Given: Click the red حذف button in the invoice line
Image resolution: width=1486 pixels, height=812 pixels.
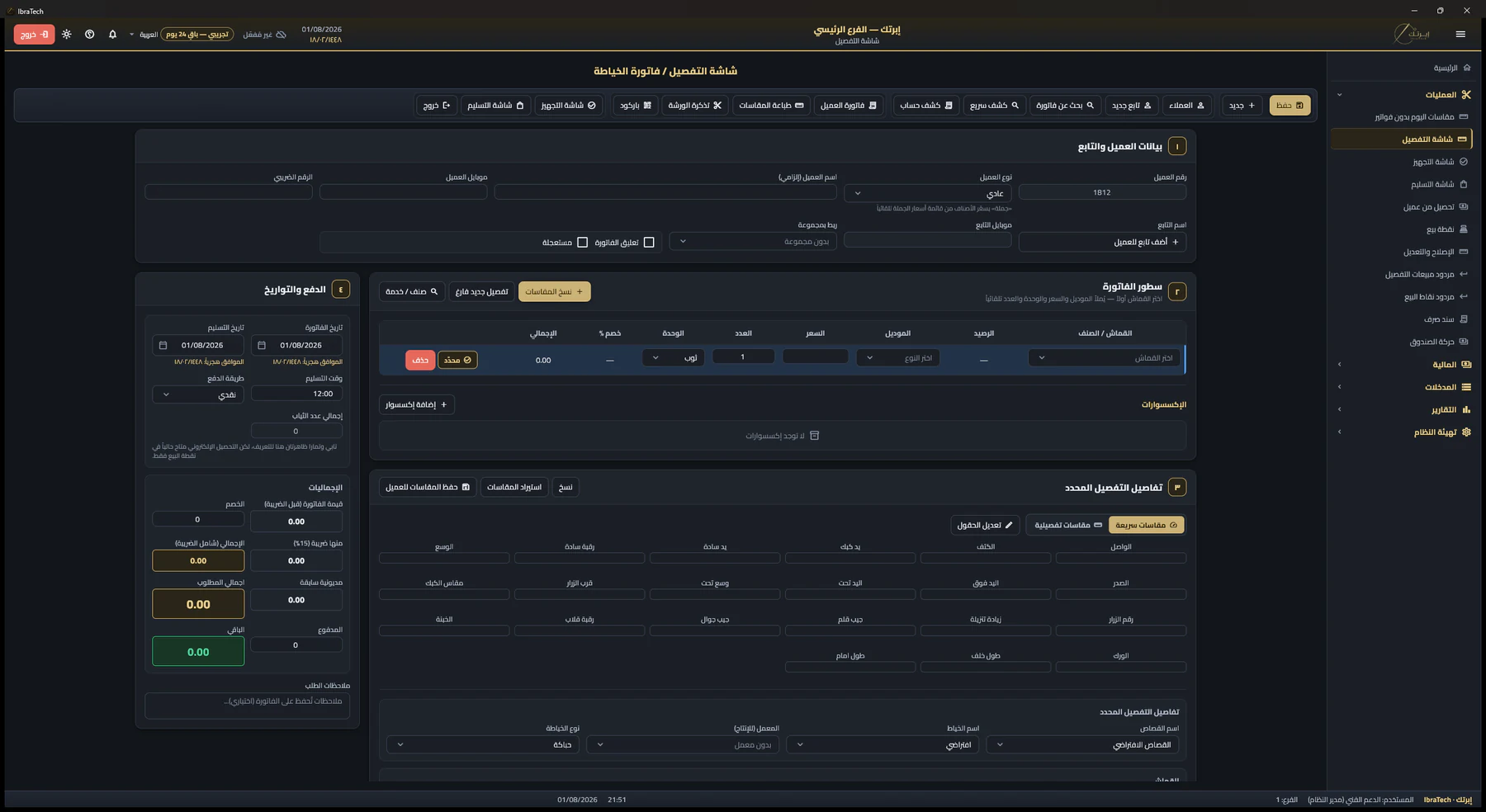Looking at the screenshot, I should click(x=420, y=360).
